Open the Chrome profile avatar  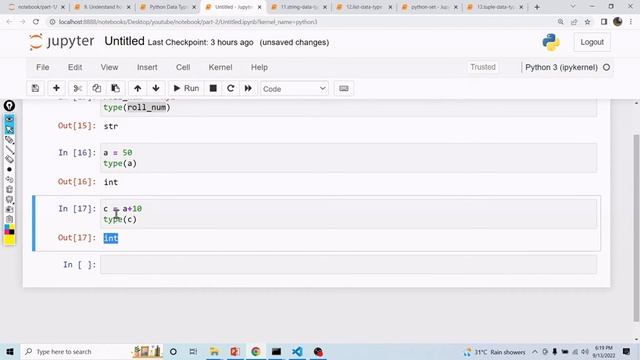(x=618, y=22)
